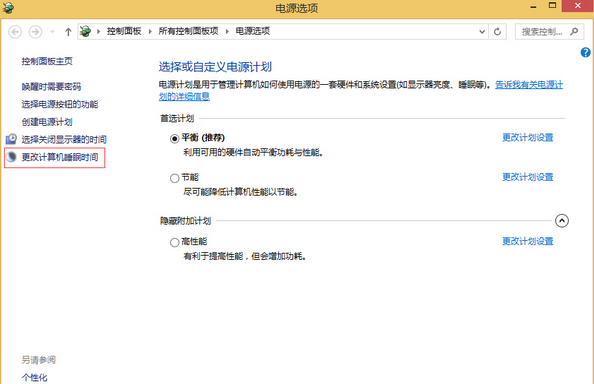594x384 pixels.
Task: Click the 有利于提高性能，但会增加功耗 description
Action: pyautogui.click(x=245, y=256)
